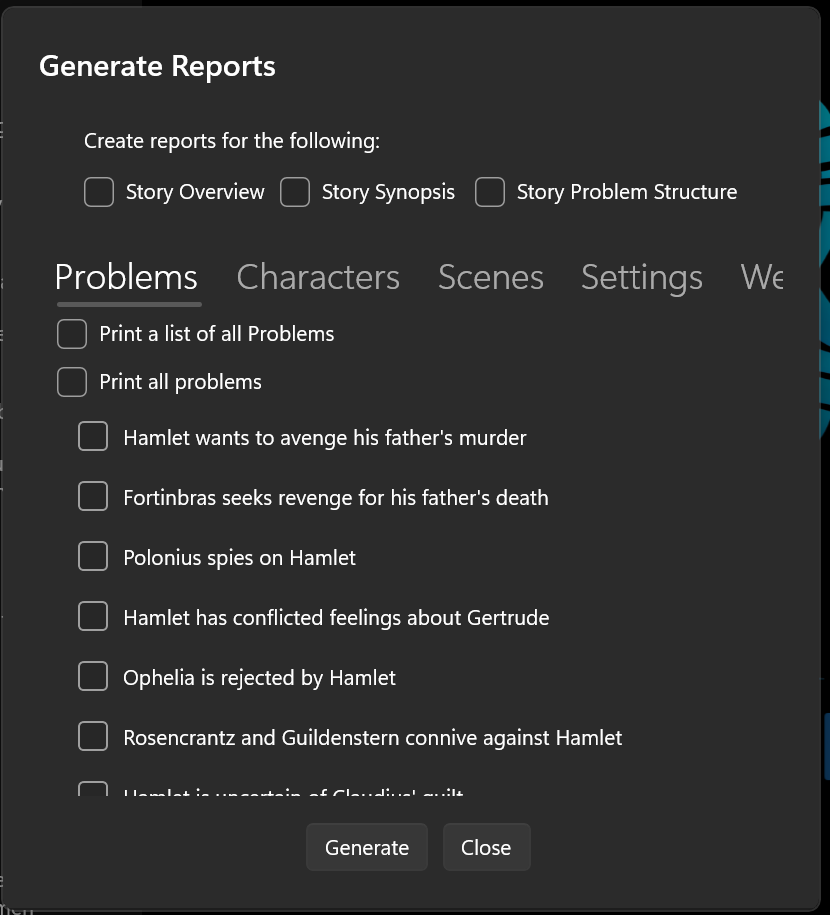Select Hamlet's conflicted feelings about Gertrude problem
This screenshot has height=915, width=830.
coord(93,617)
